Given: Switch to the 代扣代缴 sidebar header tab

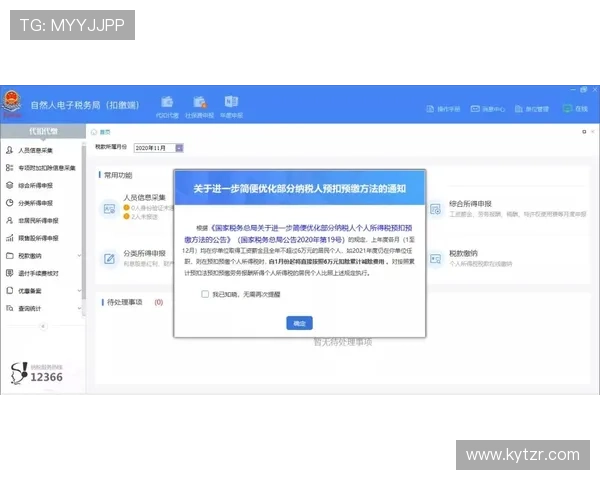Looking at the screenshot, I should (43, 131).
